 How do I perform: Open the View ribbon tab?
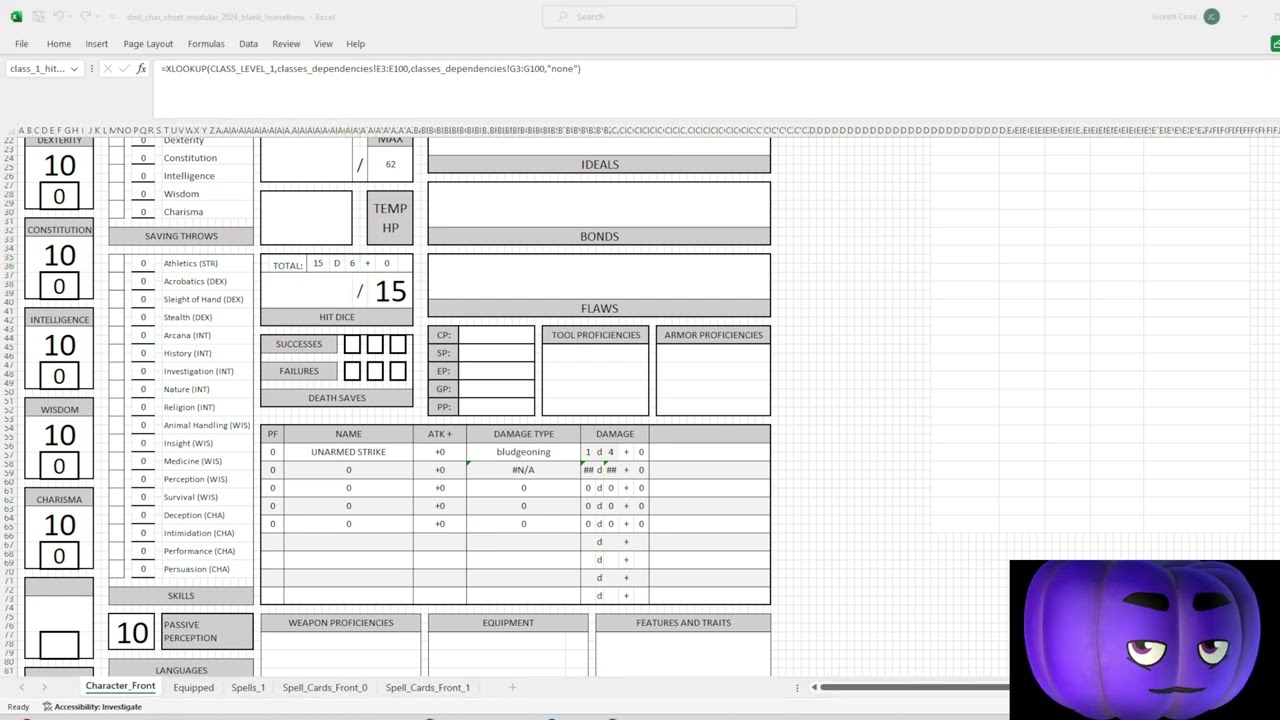[x=323, y=44]
